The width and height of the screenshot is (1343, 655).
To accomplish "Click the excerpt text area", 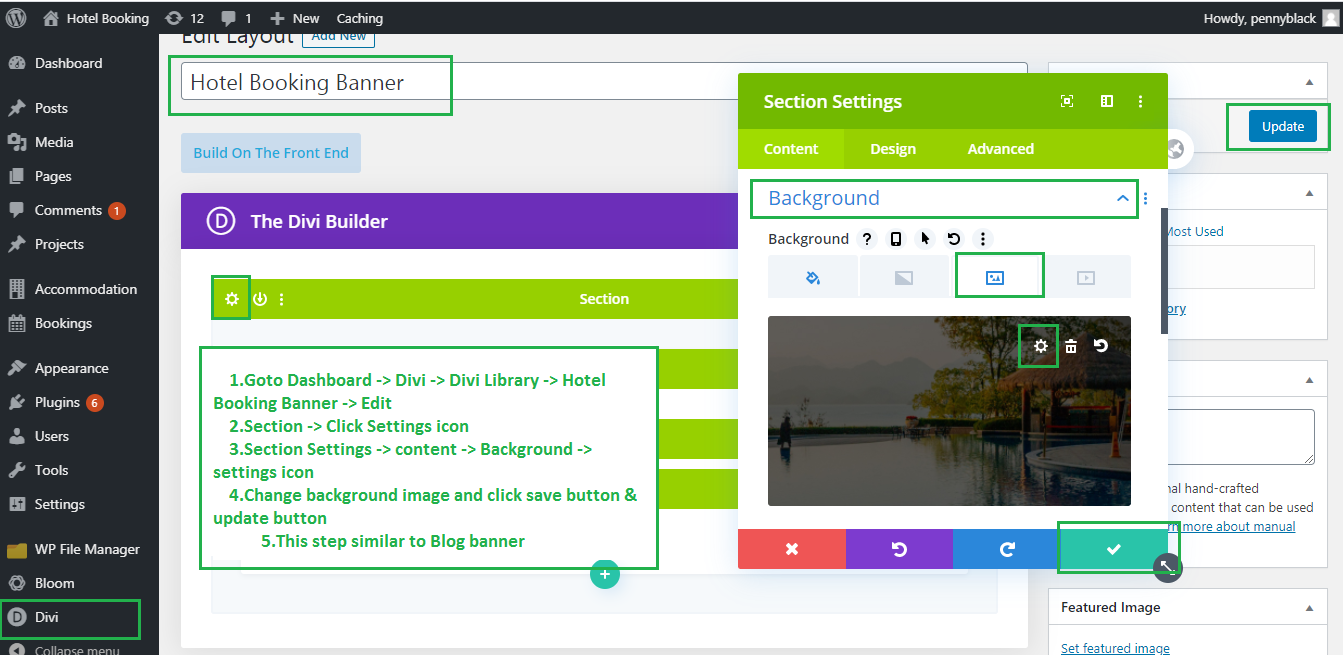I will click(1241, 437).
